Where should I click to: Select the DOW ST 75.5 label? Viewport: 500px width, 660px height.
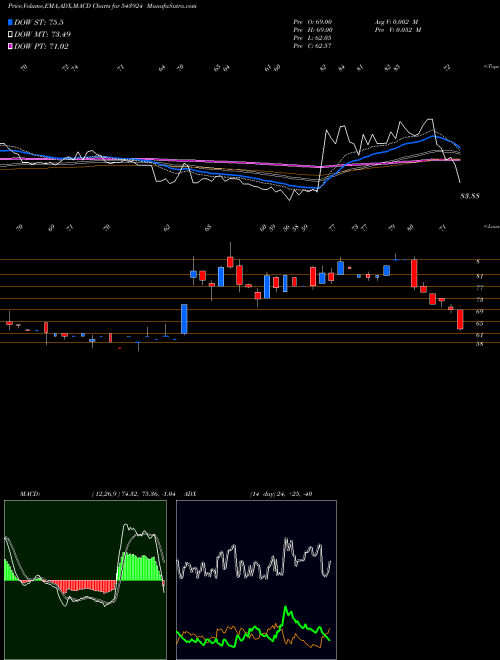tap(39, 22)
